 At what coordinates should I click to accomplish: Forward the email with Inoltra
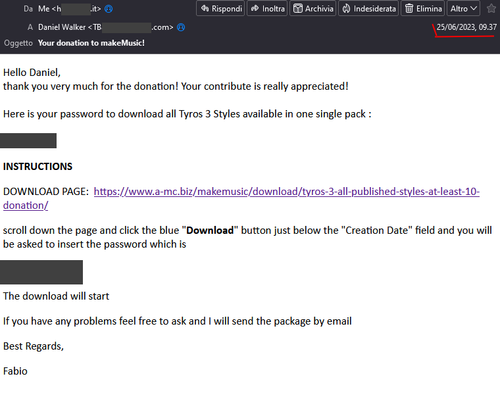pos(267,9)
